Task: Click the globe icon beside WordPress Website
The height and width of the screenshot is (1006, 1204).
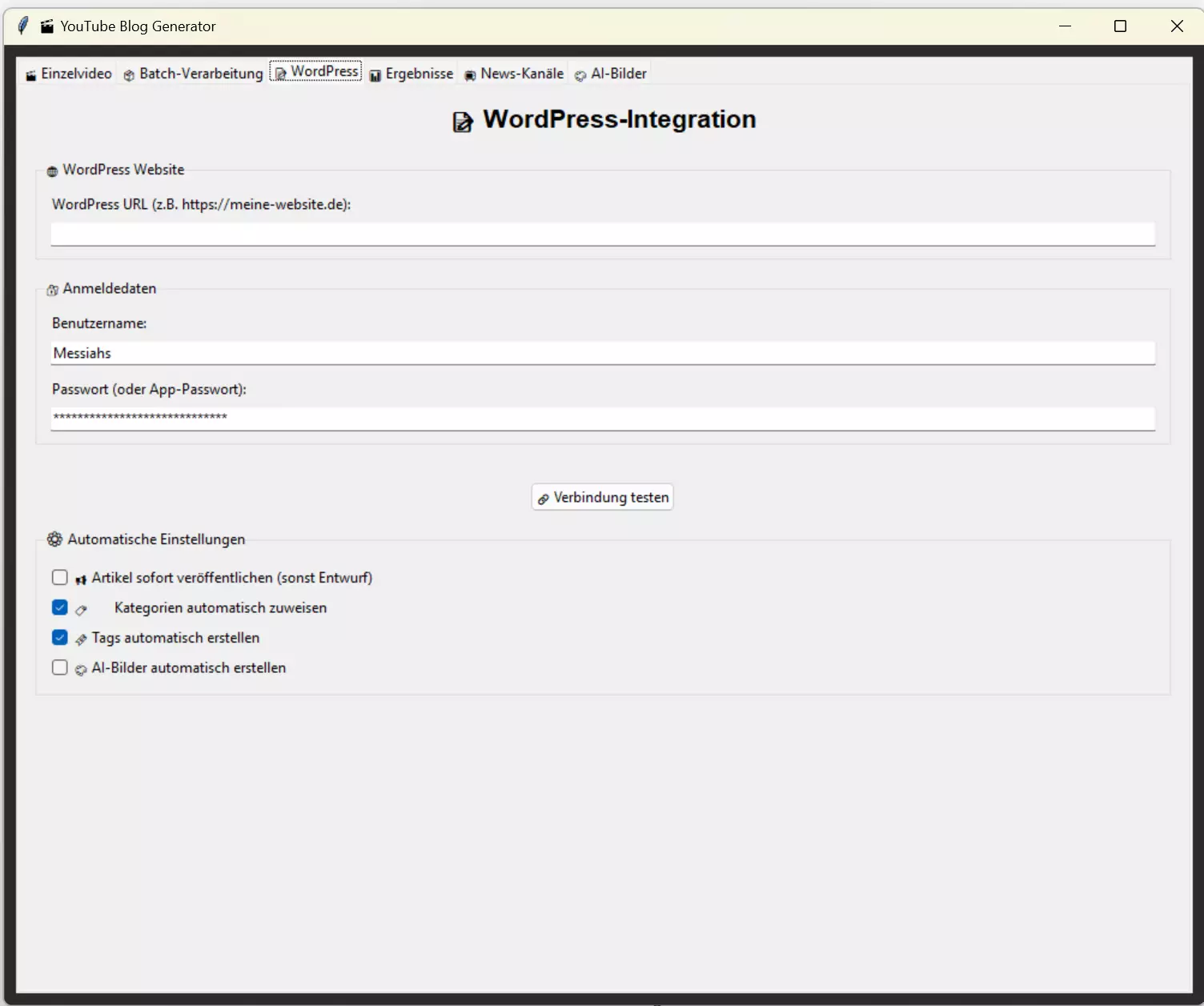Action: (52, 171)
